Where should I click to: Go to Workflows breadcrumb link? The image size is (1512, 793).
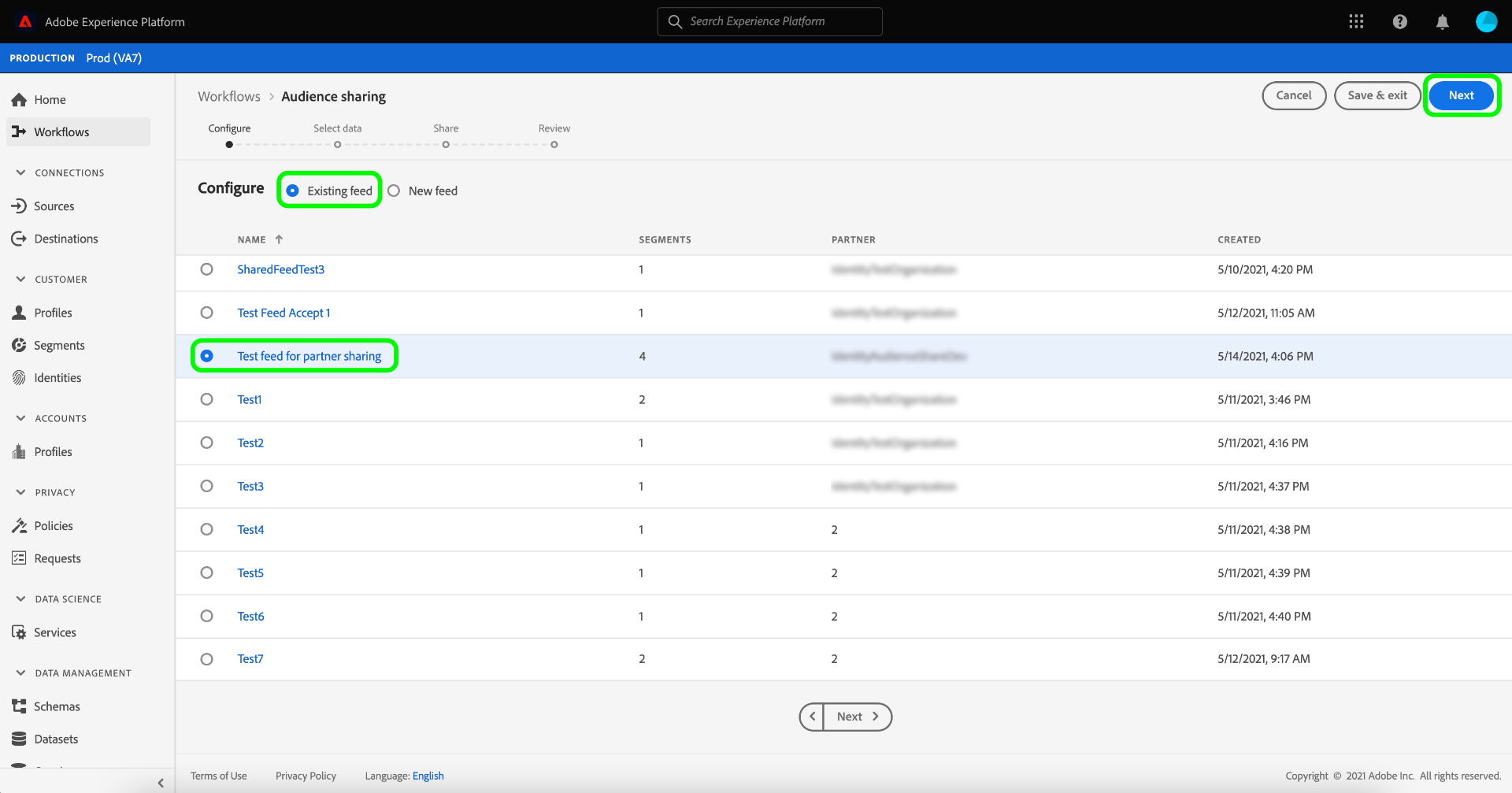pos(229,96)
